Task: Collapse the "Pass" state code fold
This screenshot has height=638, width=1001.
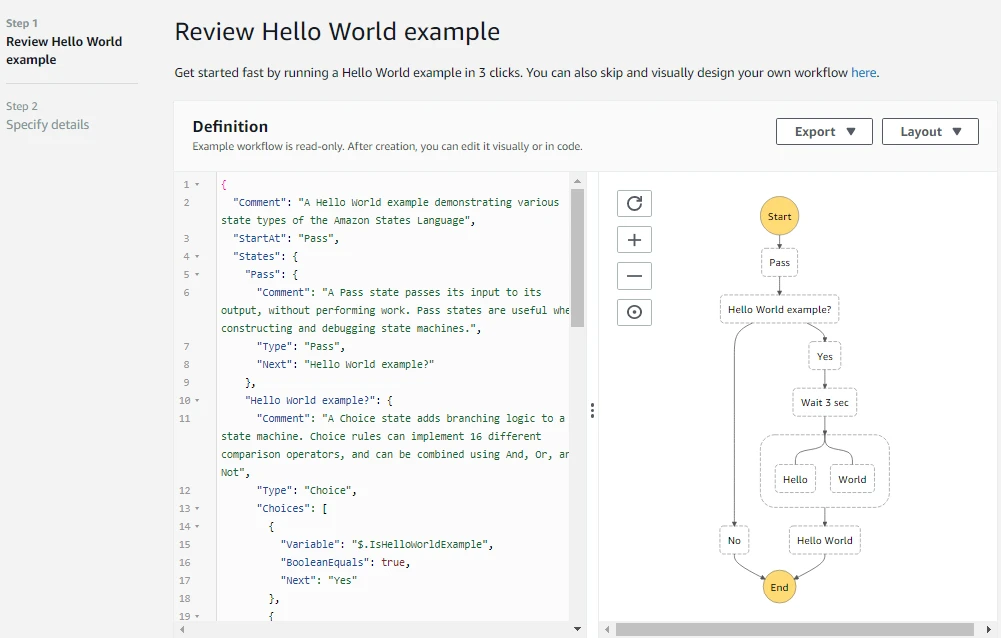Action: [x=196, y=274]
